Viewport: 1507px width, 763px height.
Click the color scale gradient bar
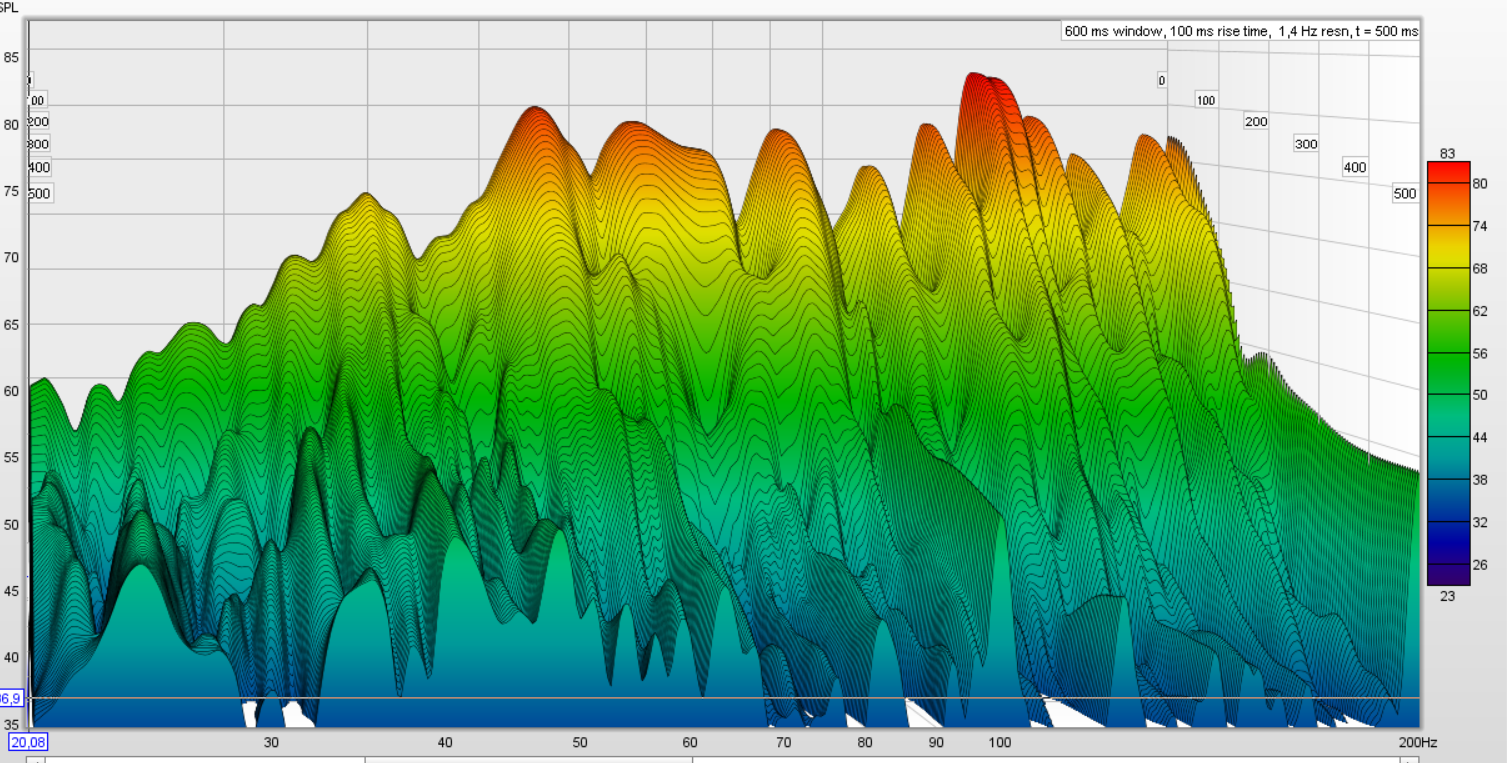1448,373
